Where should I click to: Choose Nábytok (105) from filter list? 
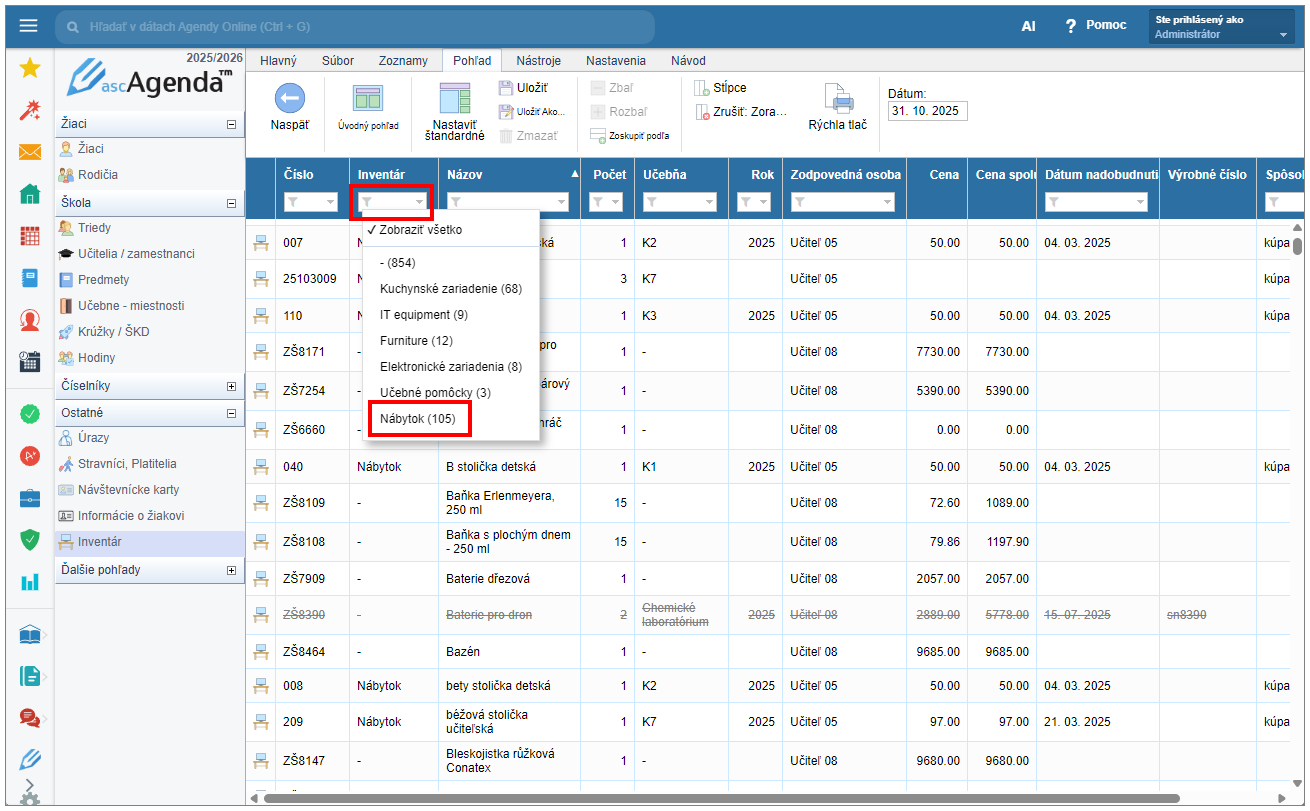pos(417,419)
